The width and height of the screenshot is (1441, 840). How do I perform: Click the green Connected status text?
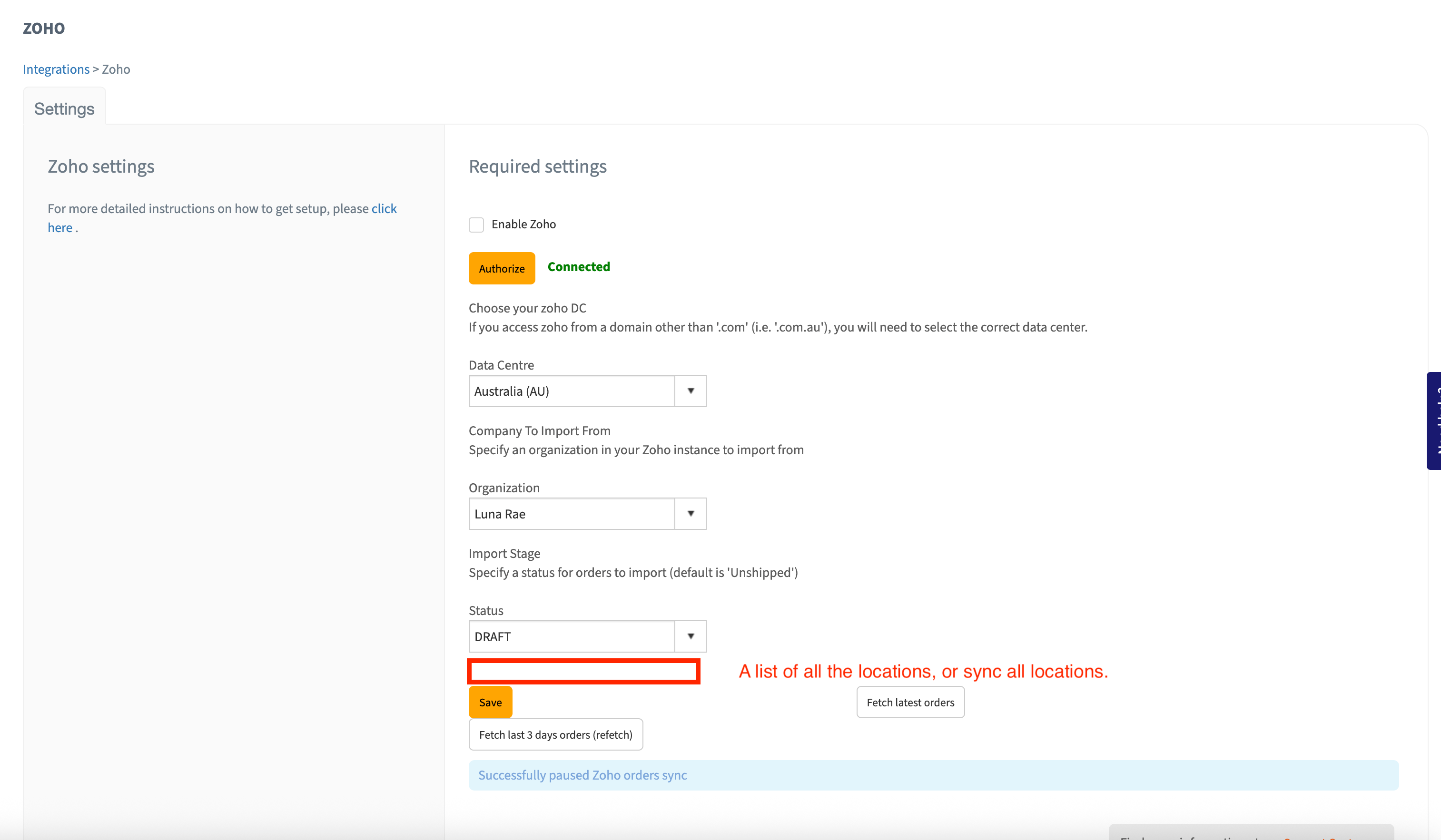pos(579,267)
